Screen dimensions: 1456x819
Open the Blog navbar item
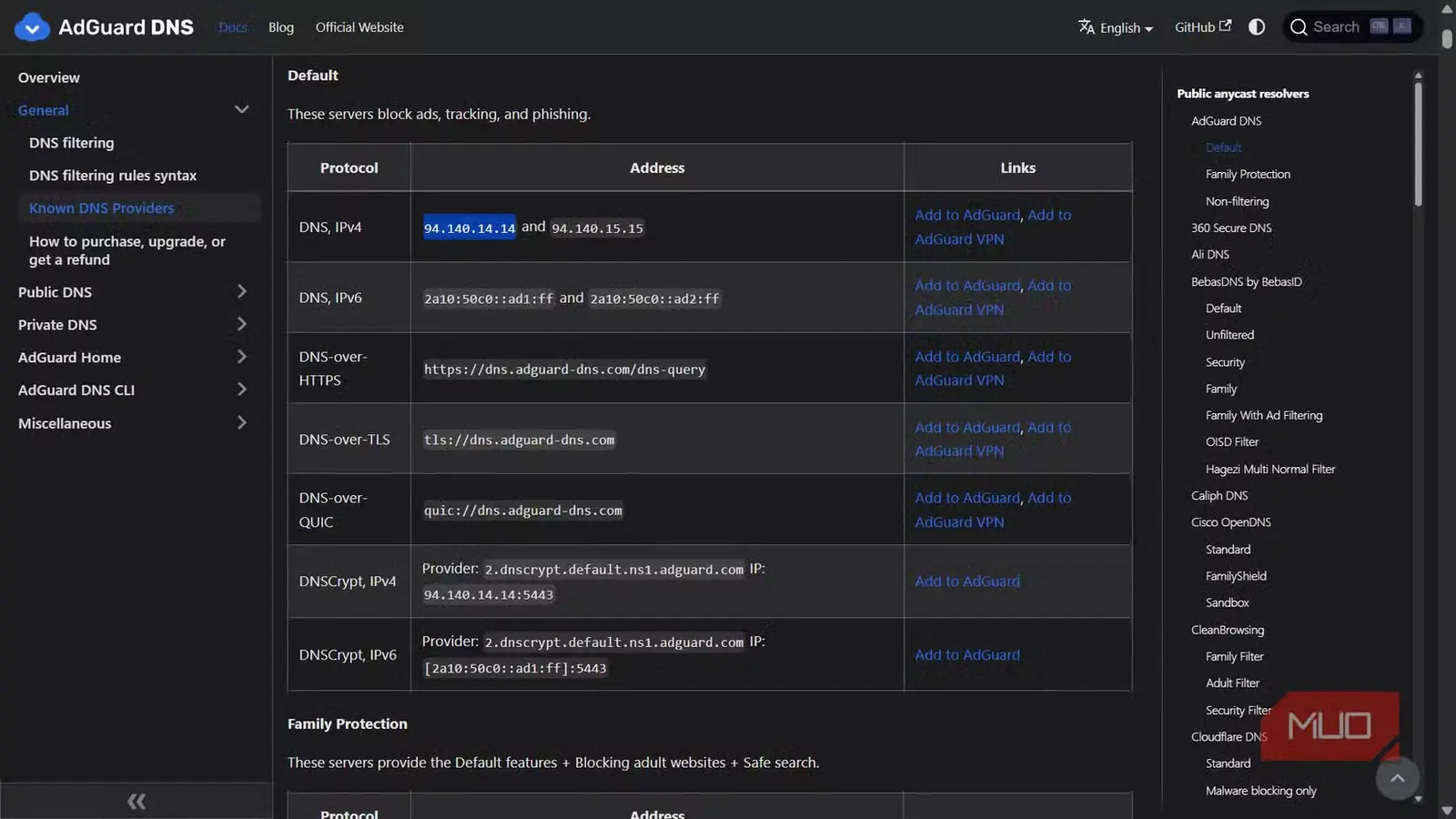[x=281, y=27]
